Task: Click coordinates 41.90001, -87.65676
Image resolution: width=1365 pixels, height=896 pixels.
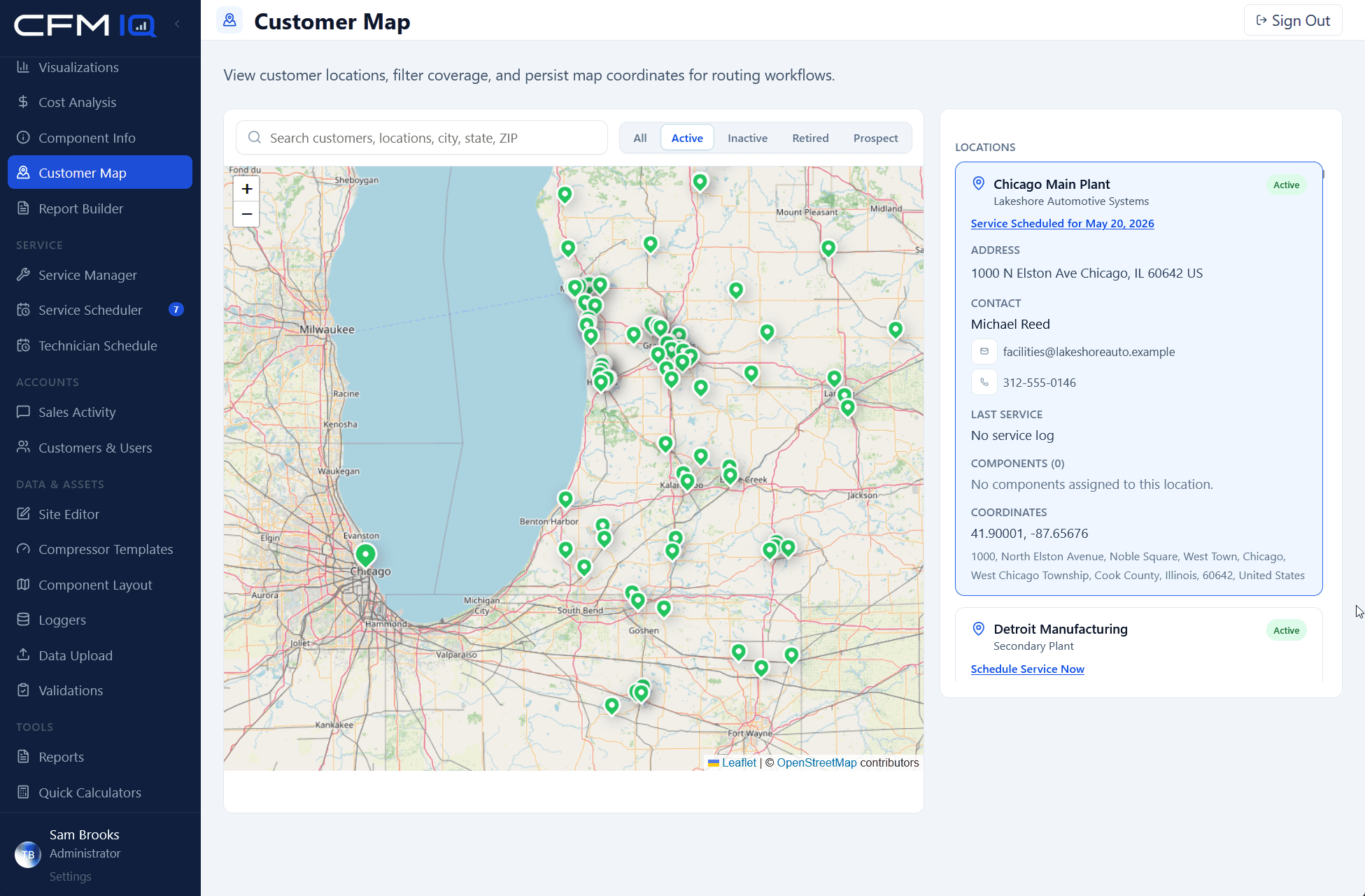Action: pos(1029,533)
